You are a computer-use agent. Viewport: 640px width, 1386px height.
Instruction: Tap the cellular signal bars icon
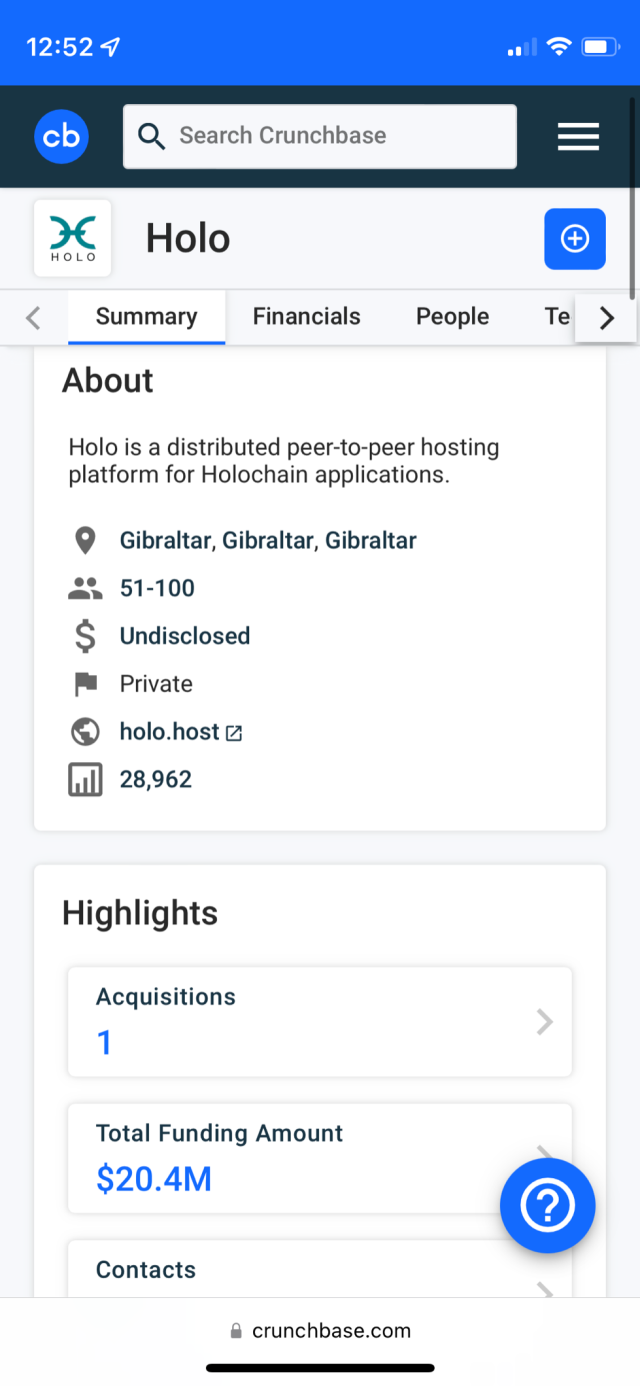[522, 47]
